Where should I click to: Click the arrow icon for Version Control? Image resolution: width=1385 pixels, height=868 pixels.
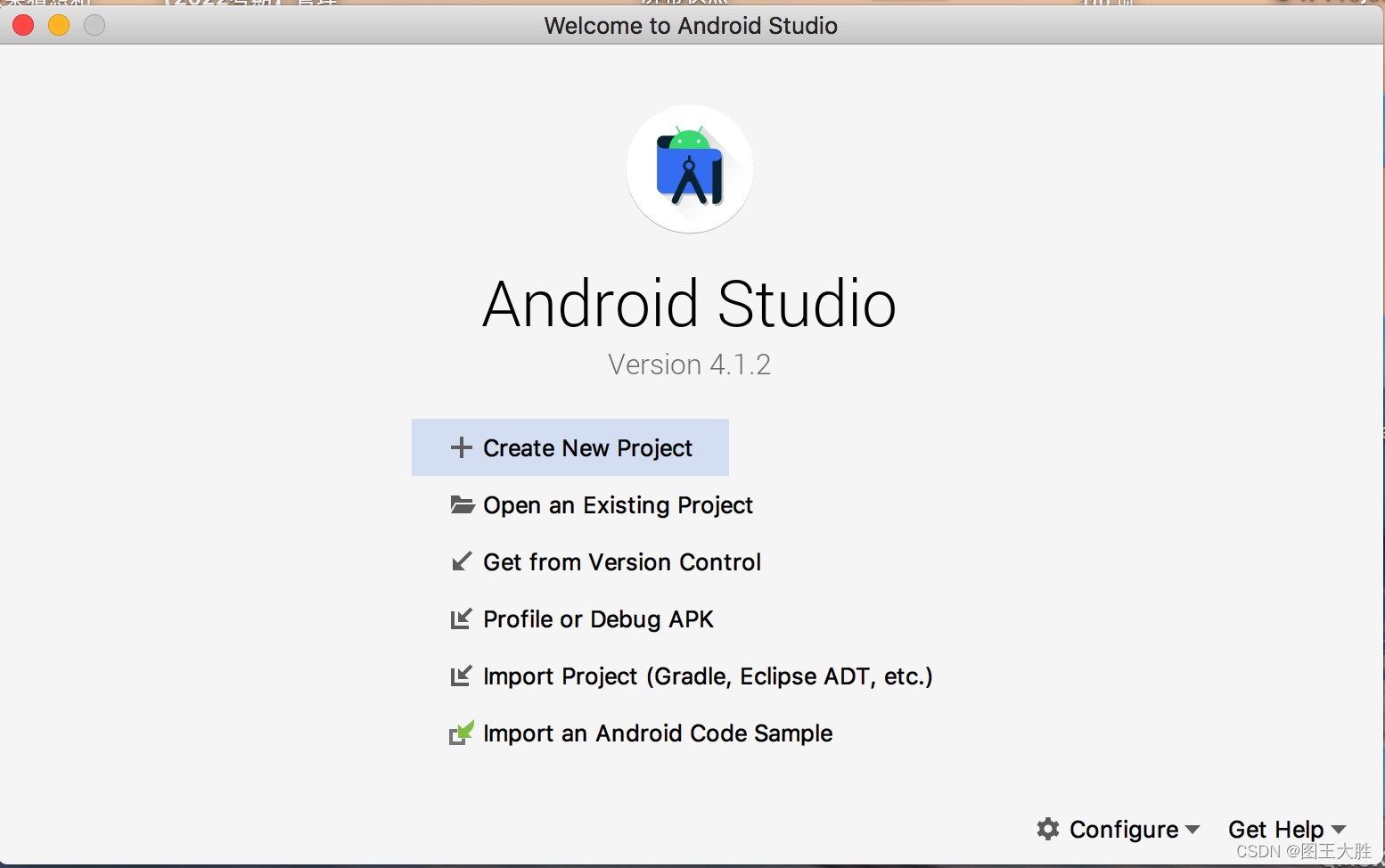pyautogui.click(x=461, y=561)
